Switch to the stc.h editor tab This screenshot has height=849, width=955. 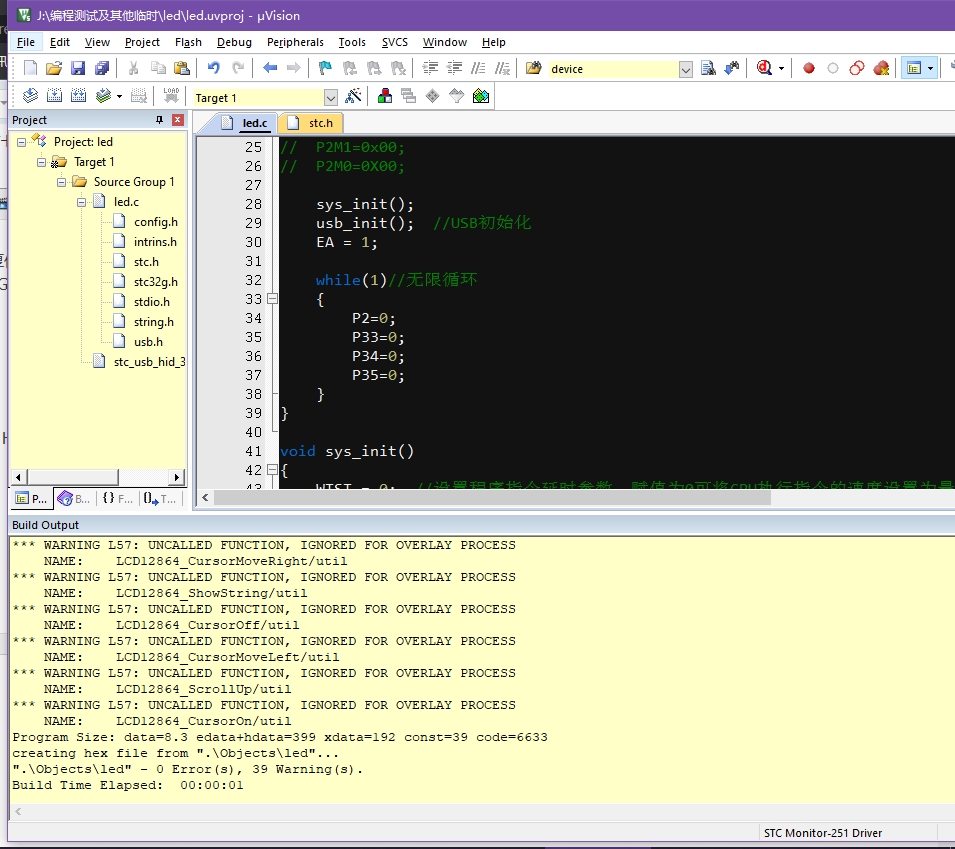pos(311,123)
